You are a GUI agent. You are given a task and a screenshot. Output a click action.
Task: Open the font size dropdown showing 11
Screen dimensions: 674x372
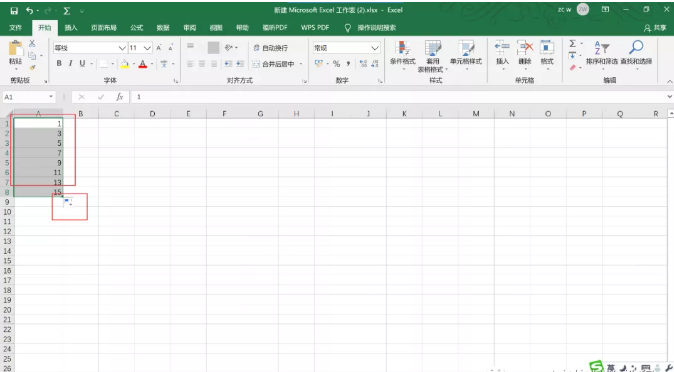147,48
